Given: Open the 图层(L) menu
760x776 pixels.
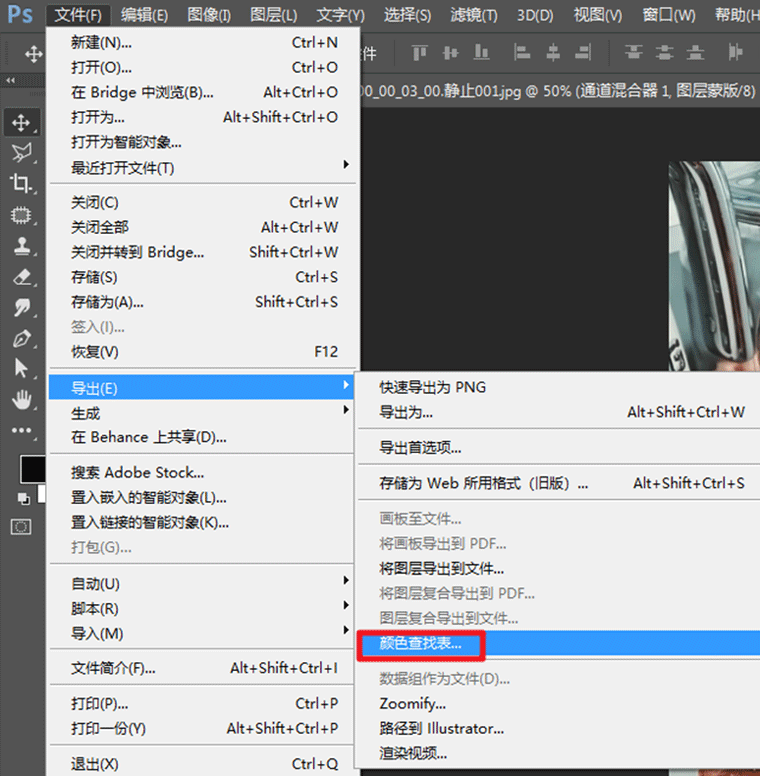Looking at the screenshot, I should coord(274,15).
